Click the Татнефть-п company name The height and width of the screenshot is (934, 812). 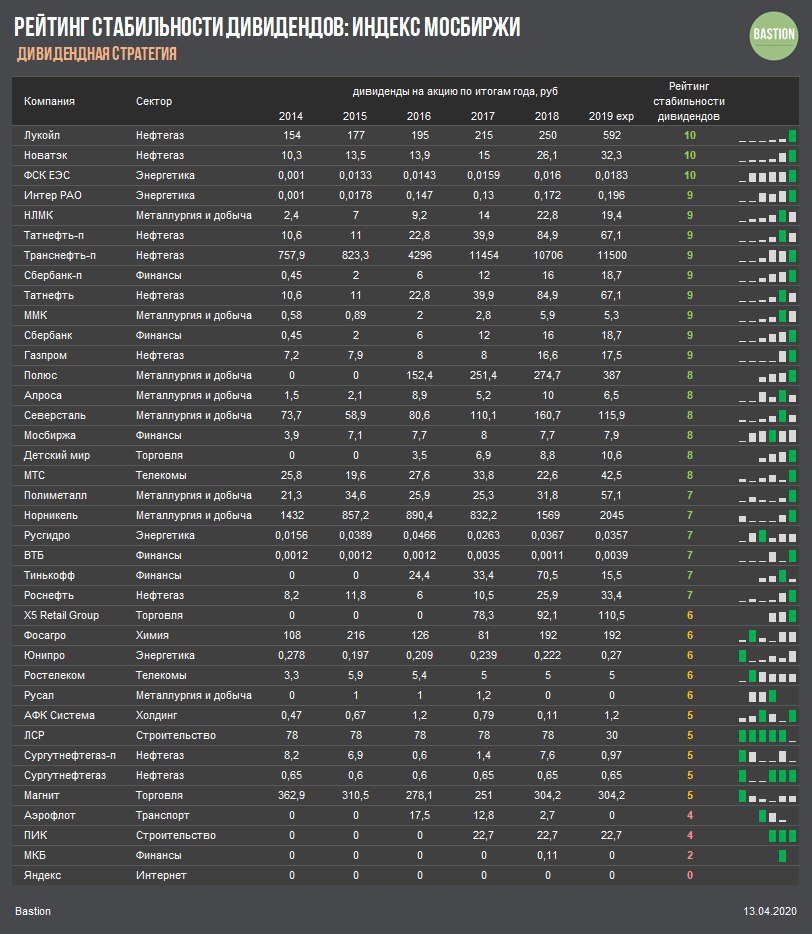point(54,235)
